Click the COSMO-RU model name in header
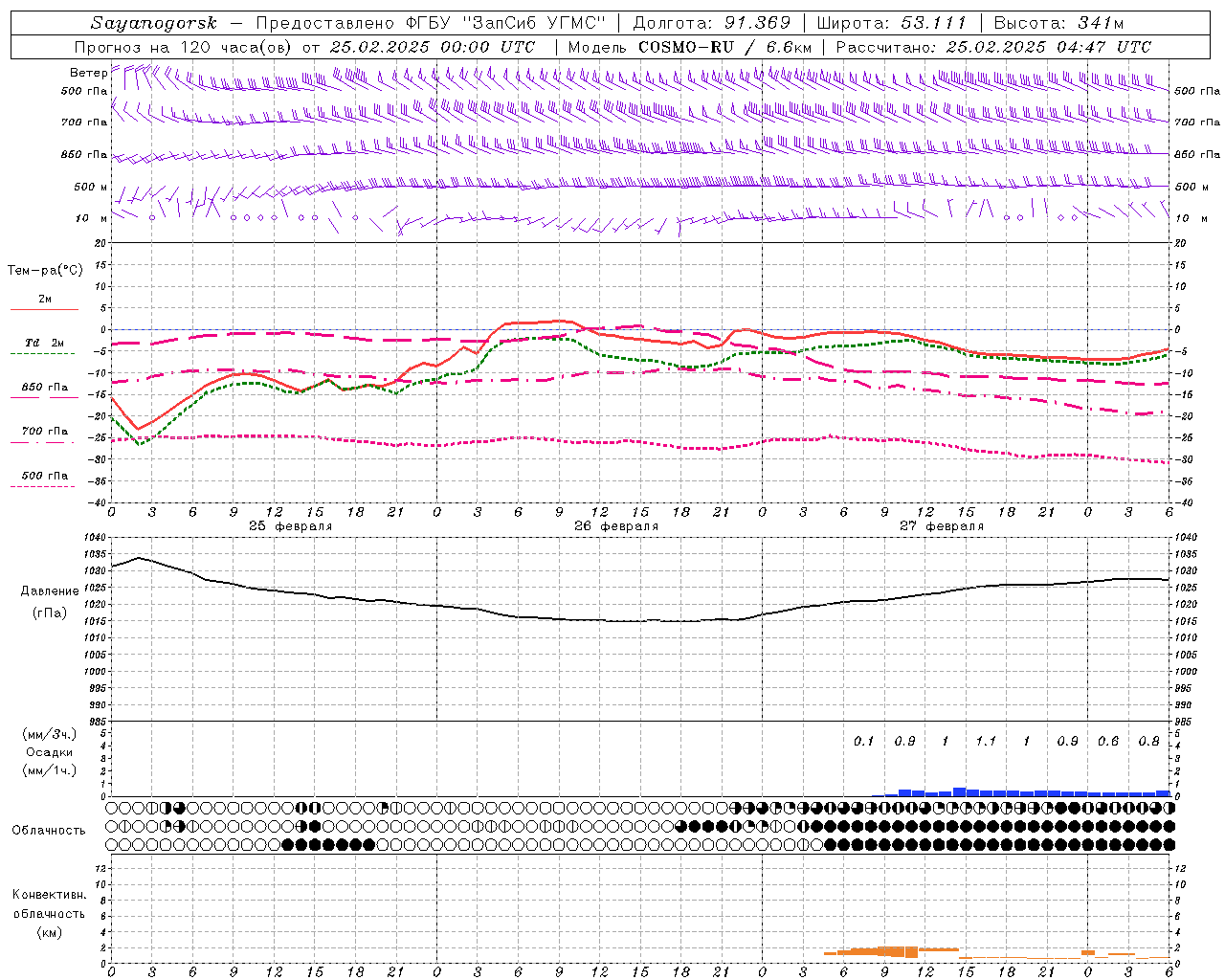The image size is (1225, 980). point(687,47)
